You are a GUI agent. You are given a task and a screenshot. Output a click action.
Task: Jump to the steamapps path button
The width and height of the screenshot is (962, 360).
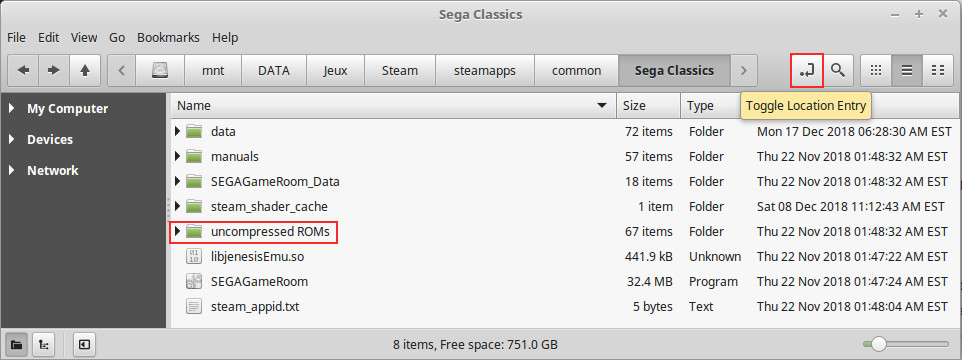pyautogui.click(x=485, y=71)
